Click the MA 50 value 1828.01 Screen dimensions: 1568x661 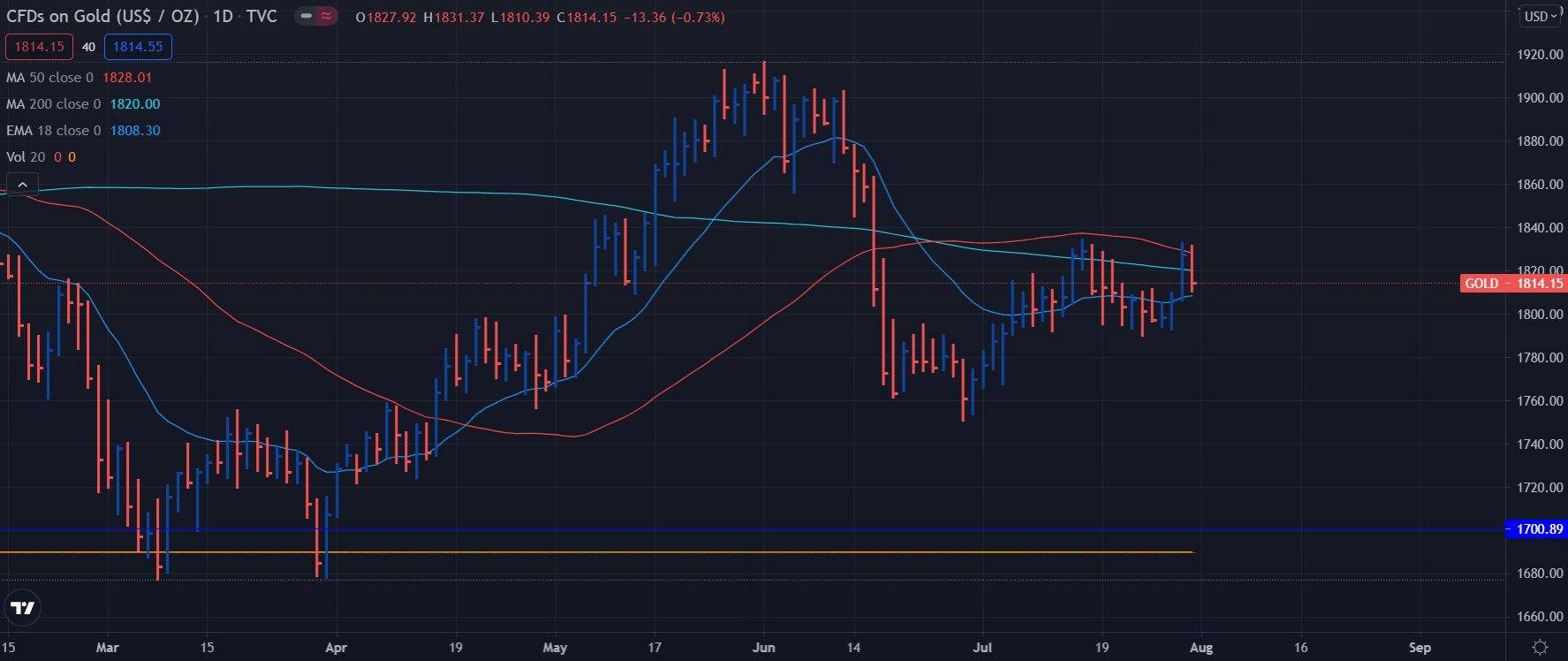(x=127, y=78)
